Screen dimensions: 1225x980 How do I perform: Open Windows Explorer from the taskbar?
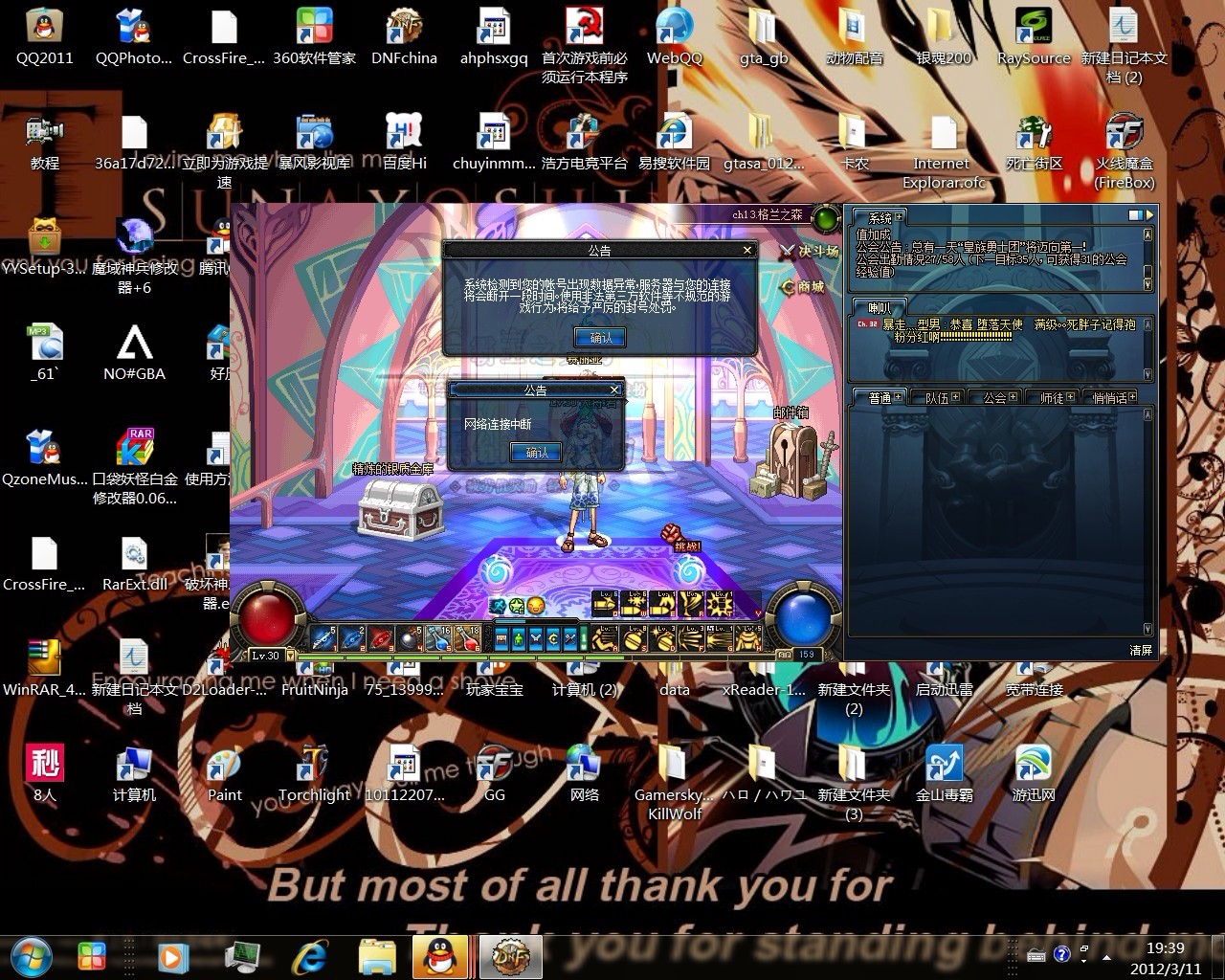(377, 956)
